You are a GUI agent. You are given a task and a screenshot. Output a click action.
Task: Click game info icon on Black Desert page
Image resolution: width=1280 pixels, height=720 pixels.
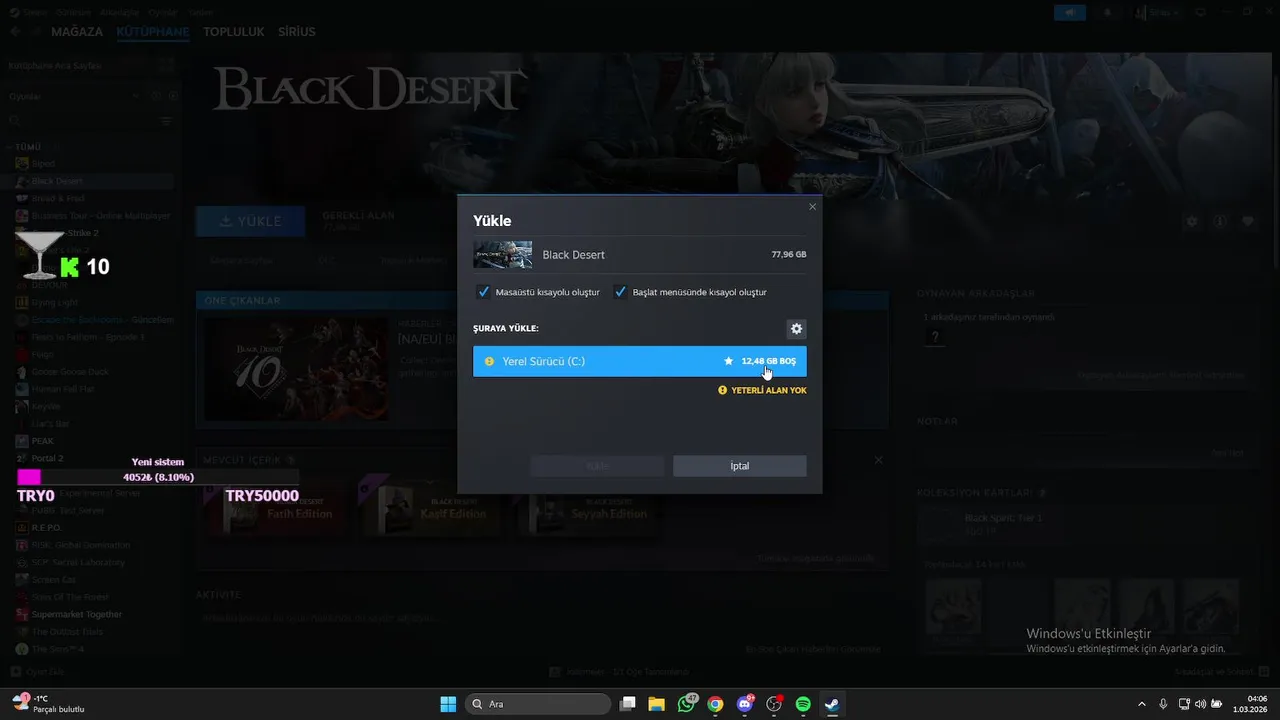point(1219,221)
